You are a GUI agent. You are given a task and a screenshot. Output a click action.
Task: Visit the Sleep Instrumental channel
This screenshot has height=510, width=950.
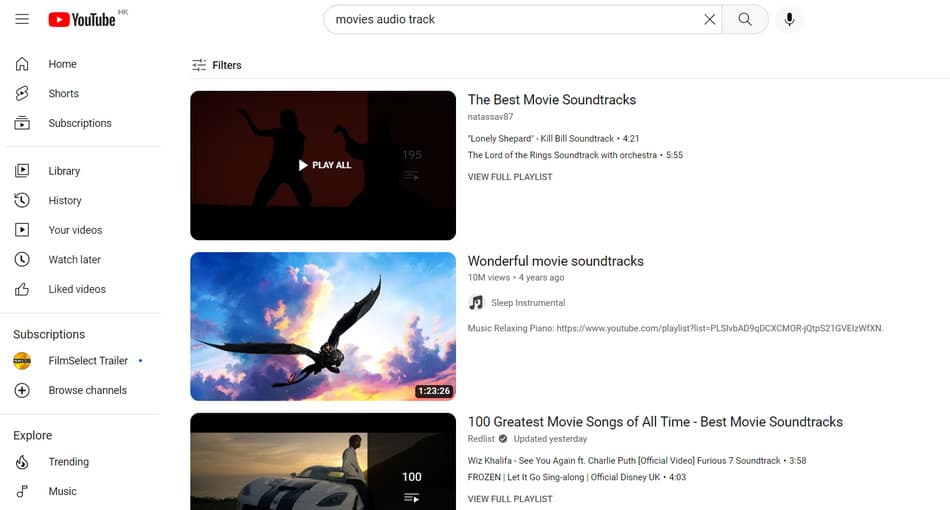pyautogui.click(x=527, y=303)
